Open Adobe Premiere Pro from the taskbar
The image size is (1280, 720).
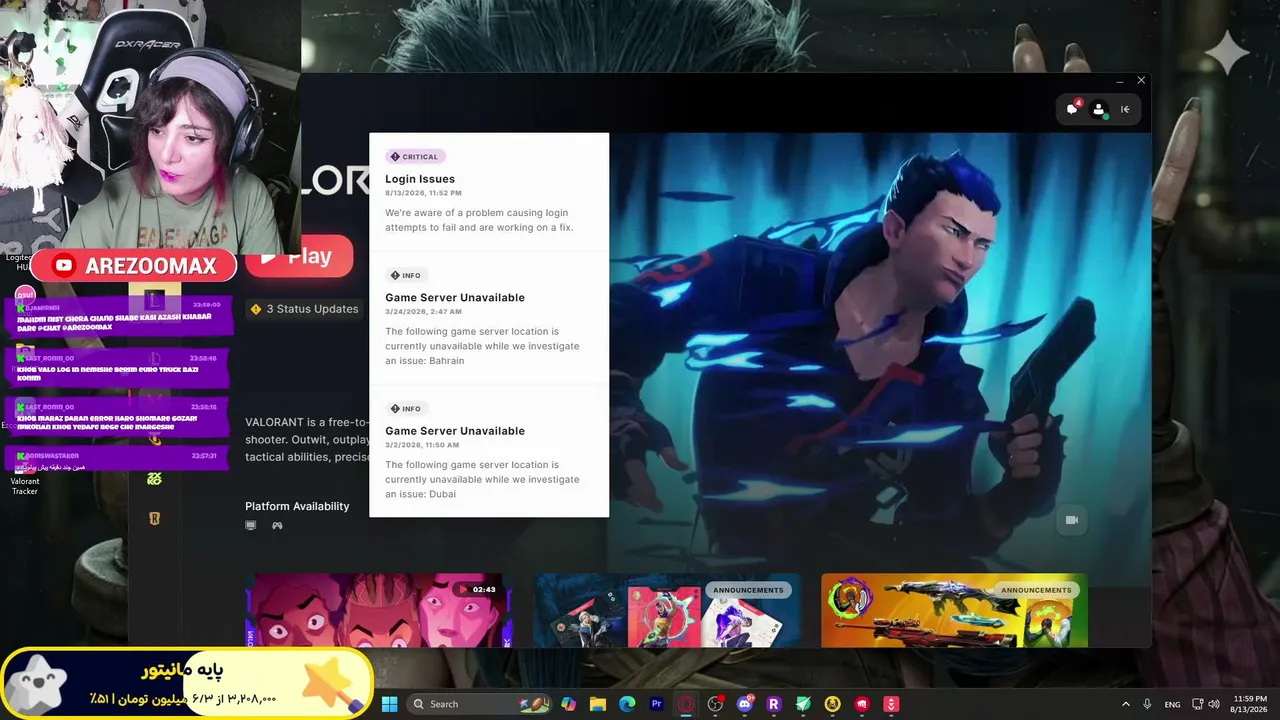point(657,704)
